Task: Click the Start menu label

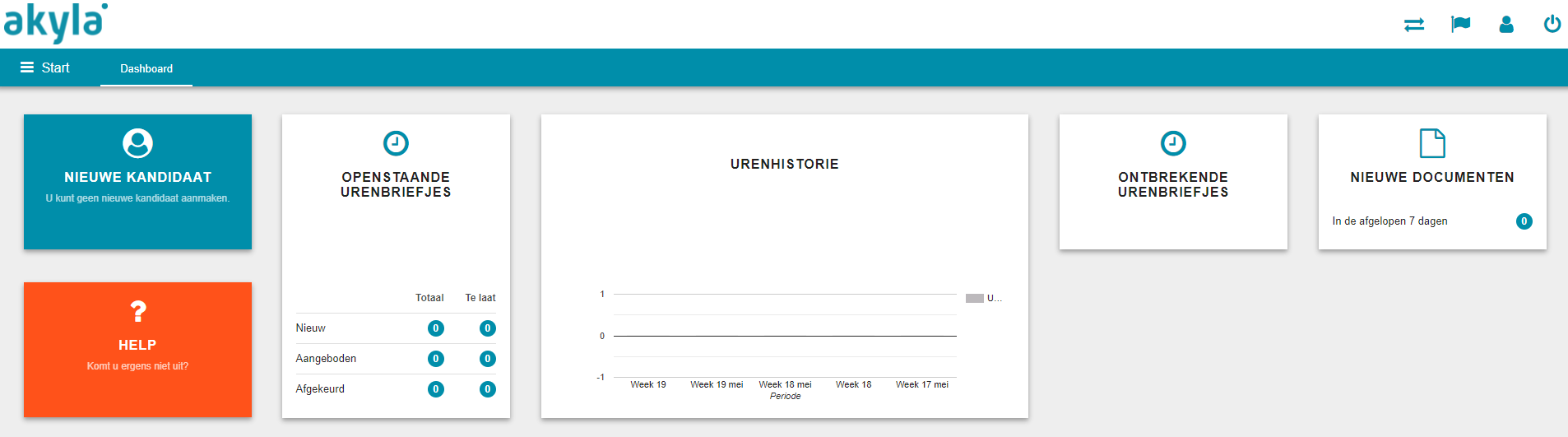Action: click(55, 67)
